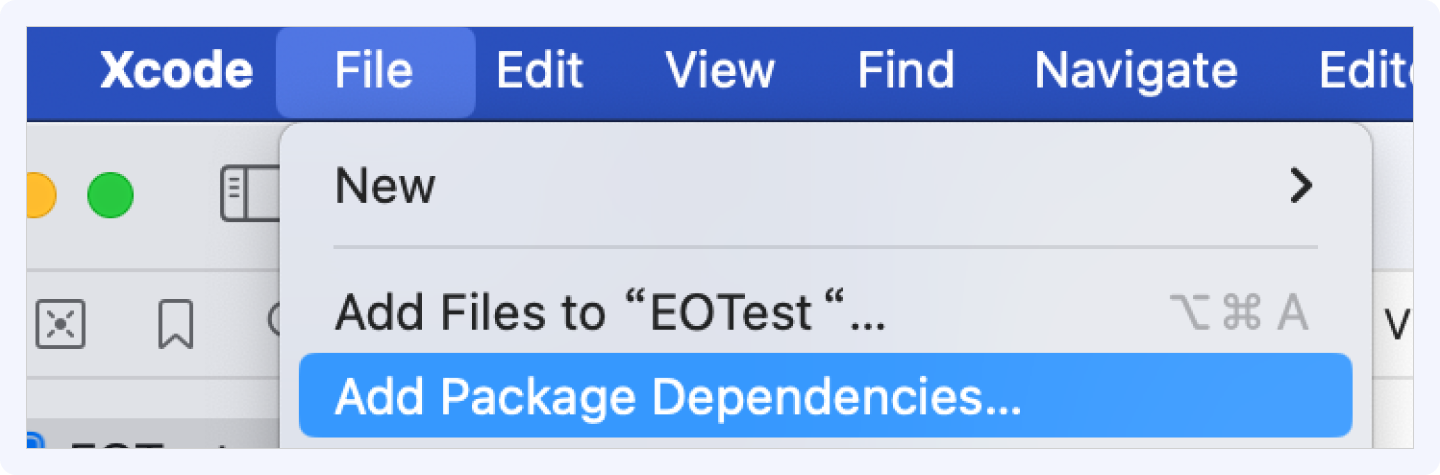
Task: Toggle the navigator sidebar icon
Action: pyautogui.click(x=251, y=195)
